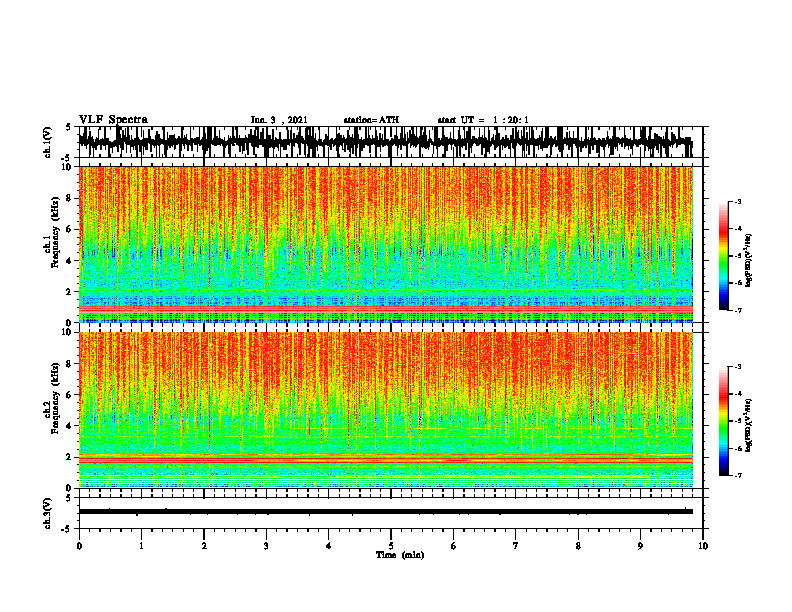Click the ch.2 log(PSD) colorbar caption

(749, 425)
